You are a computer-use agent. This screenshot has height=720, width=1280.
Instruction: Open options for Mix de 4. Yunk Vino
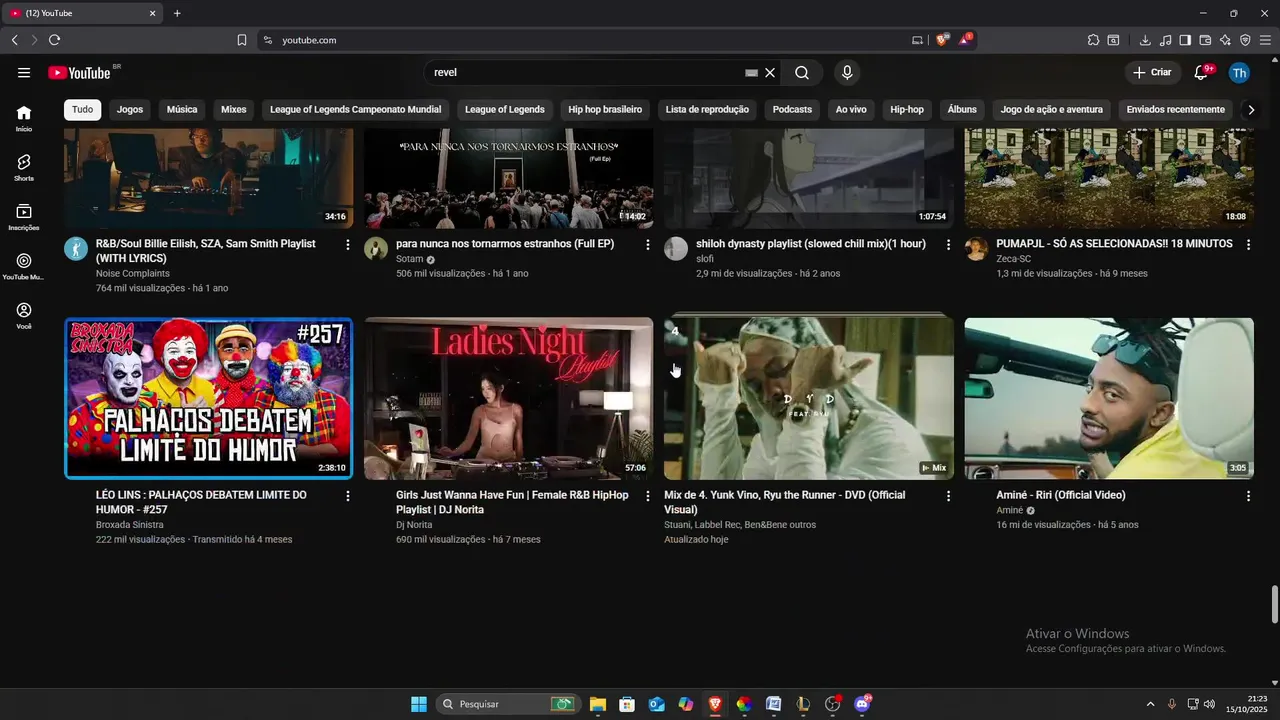pyautogui.click(x=948, y=496)
